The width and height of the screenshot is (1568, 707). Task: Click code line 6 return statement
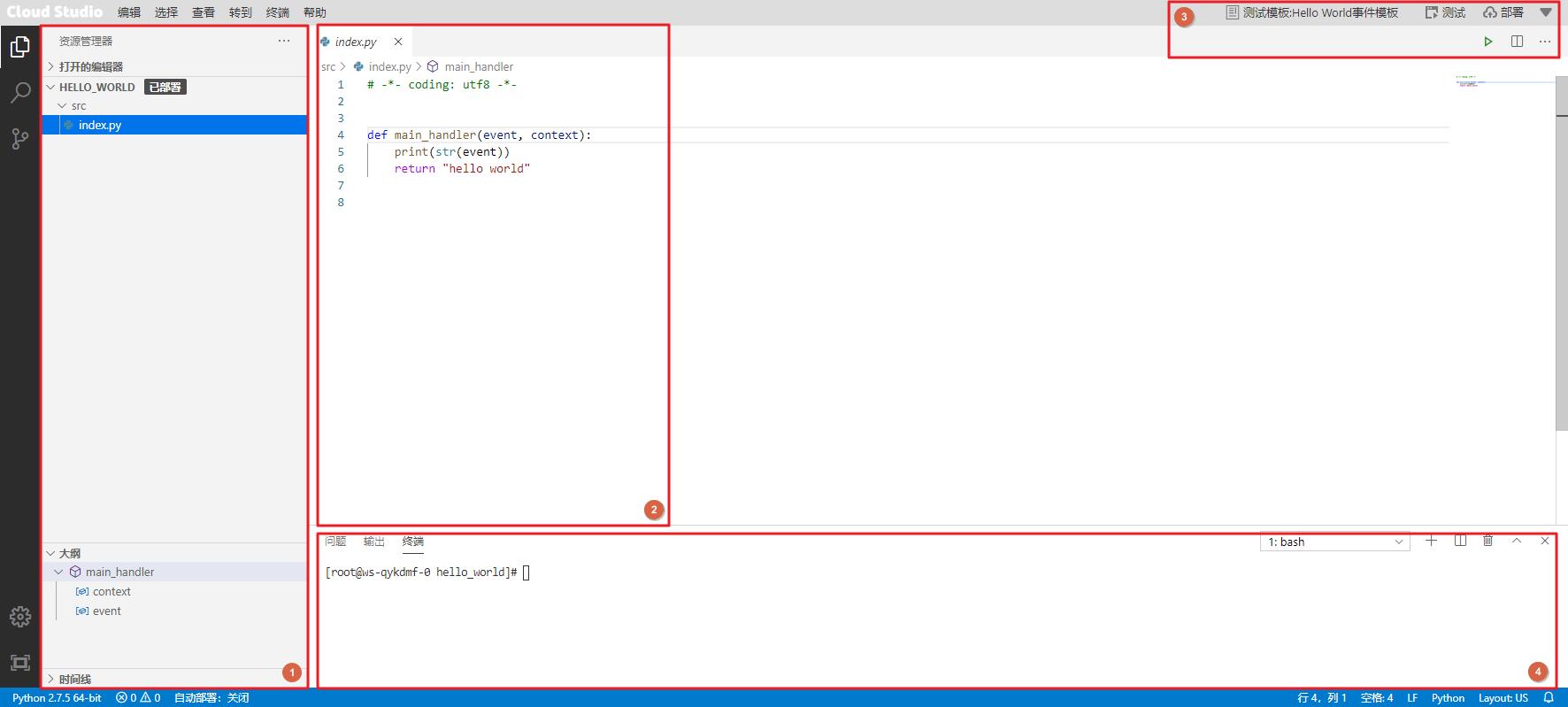click(462, 168)
